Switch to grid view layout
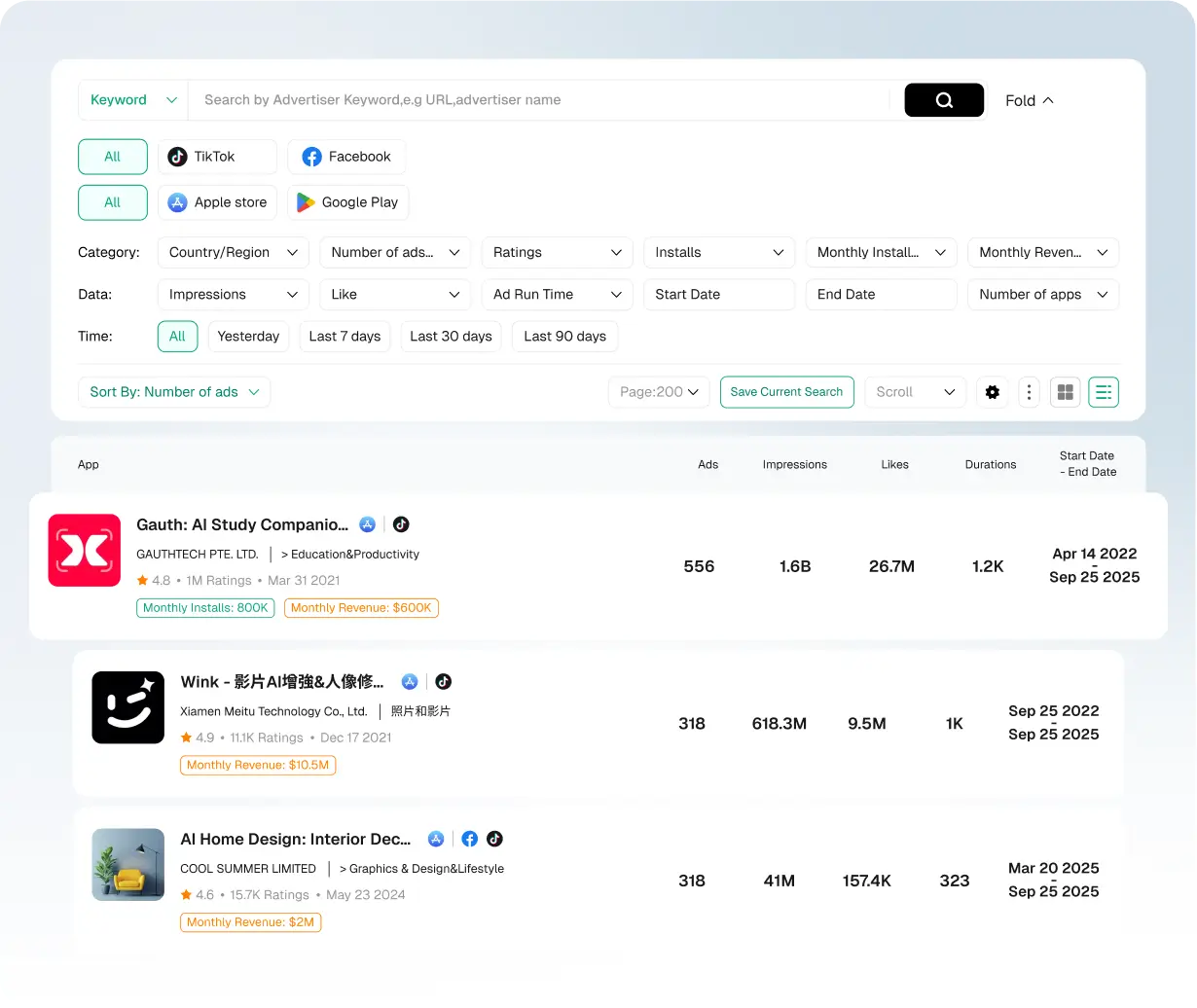 1065,392
